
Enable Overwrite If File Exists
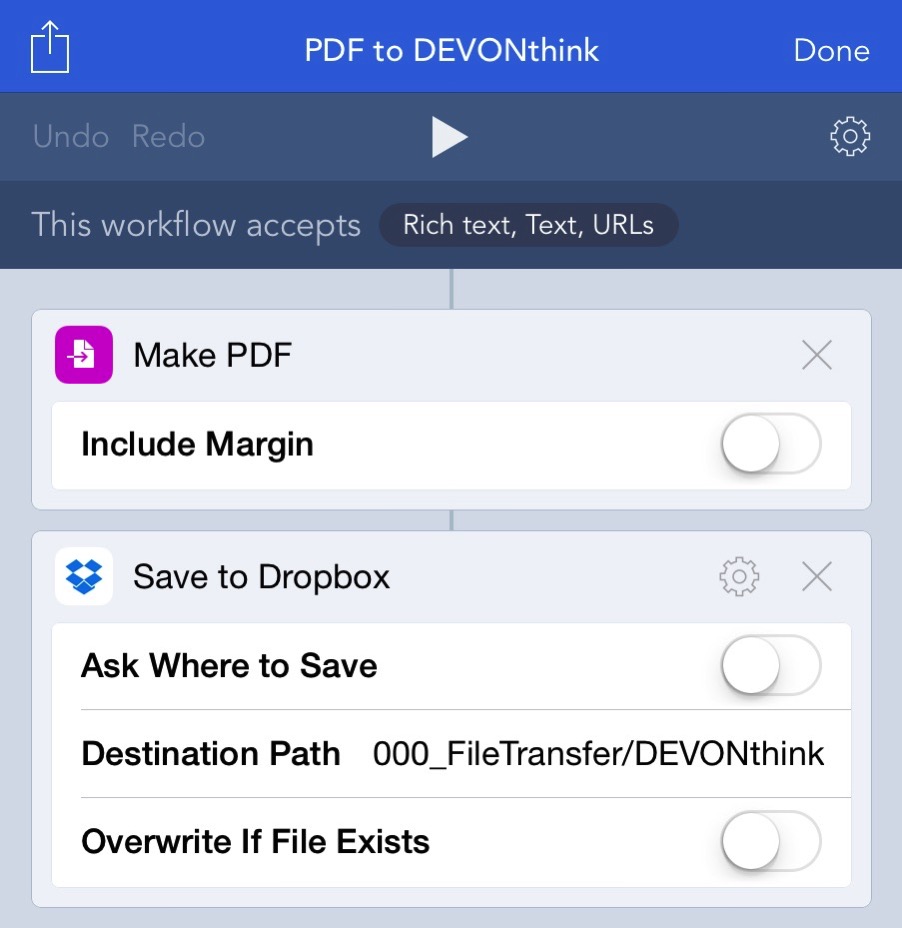pos(770,841)
